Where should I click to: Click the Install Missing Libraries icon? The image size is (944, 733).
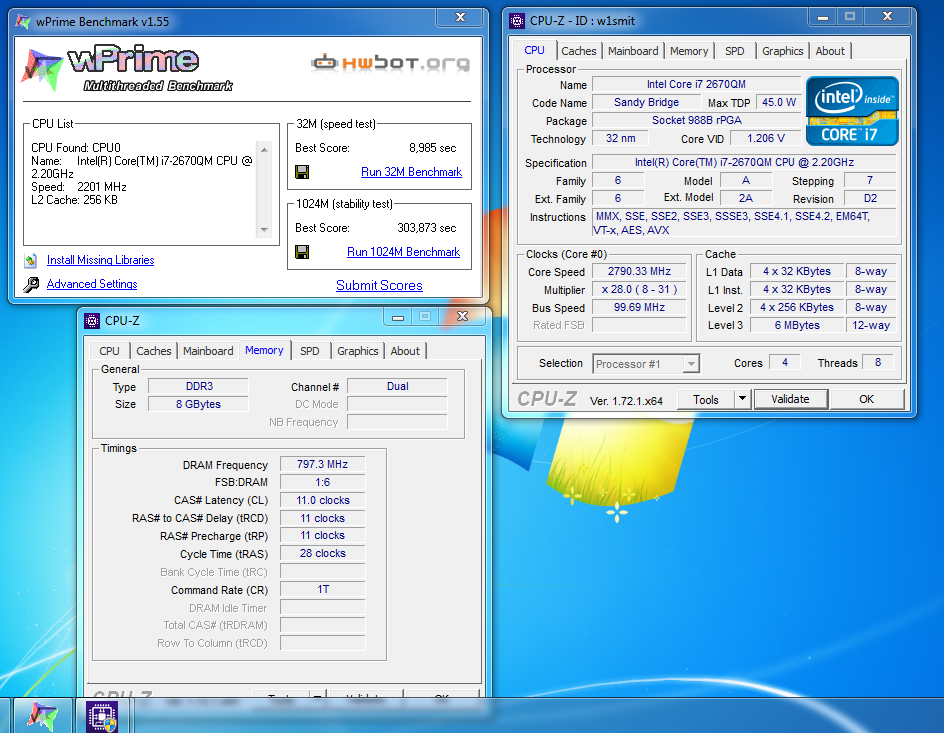31,261
